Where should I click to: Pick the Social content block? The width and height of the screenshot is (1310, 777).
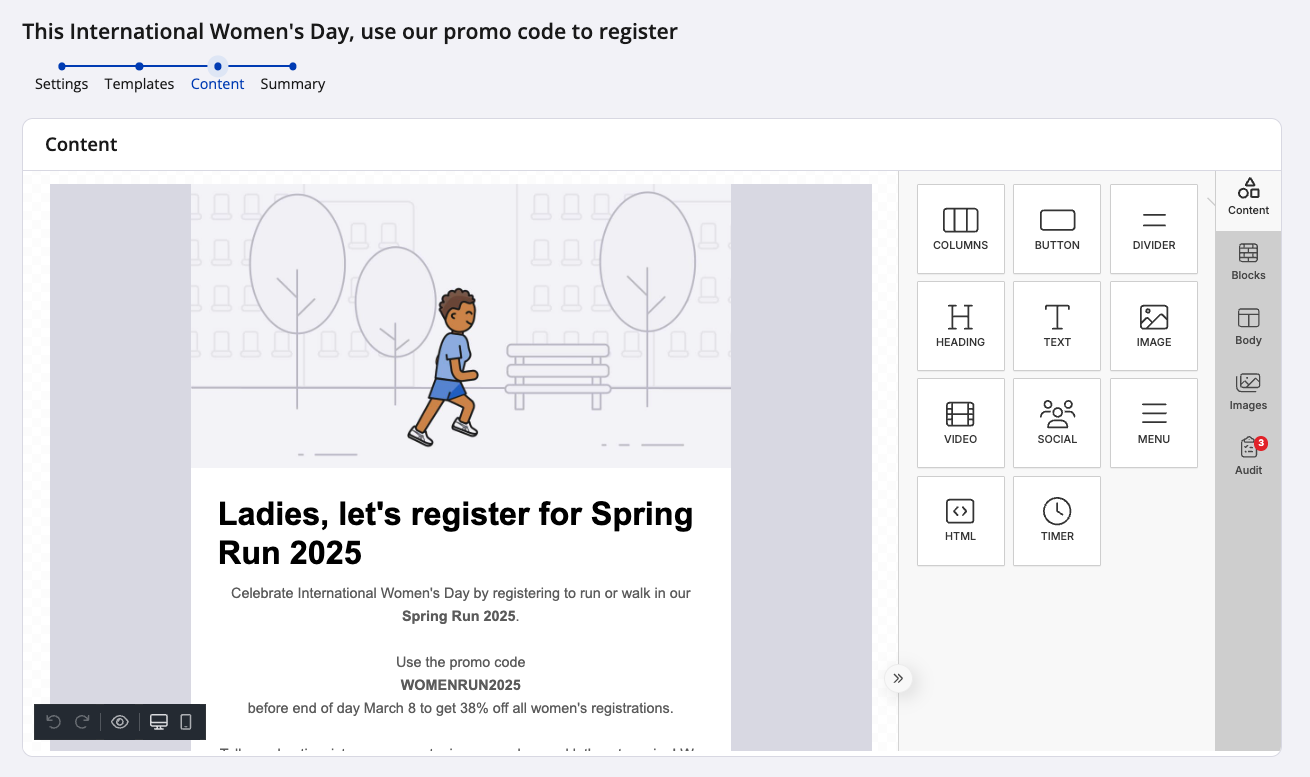[x=1057, y=423]
